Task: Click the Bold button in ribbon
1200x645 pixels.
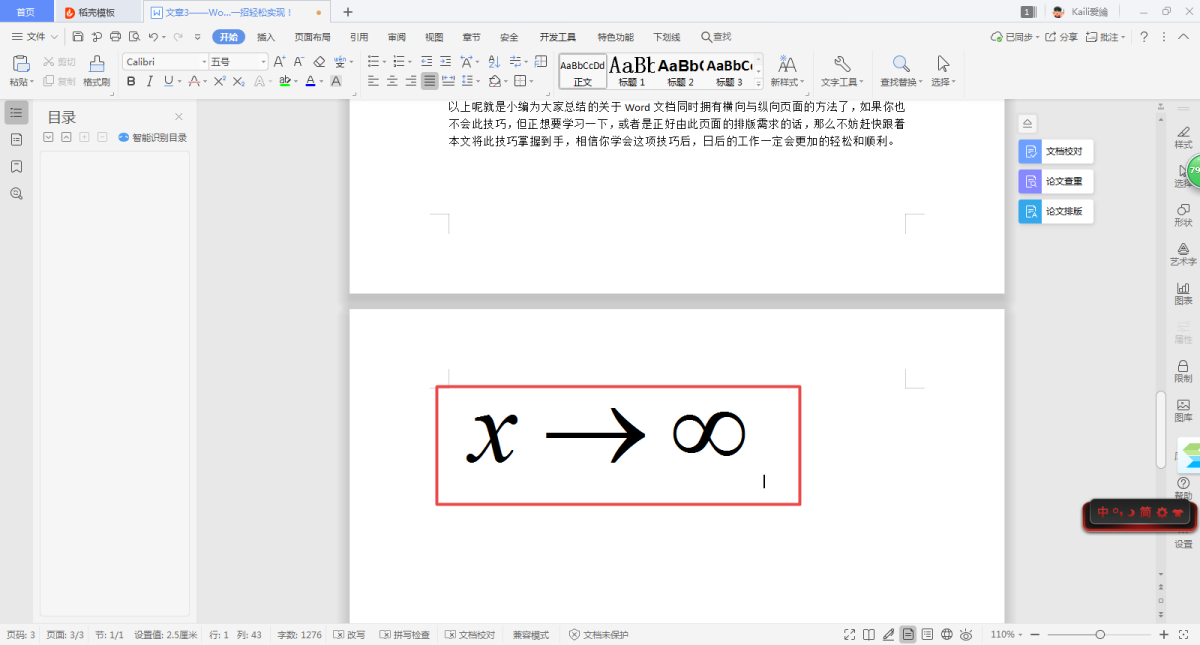Action: [x=131, y=81]
